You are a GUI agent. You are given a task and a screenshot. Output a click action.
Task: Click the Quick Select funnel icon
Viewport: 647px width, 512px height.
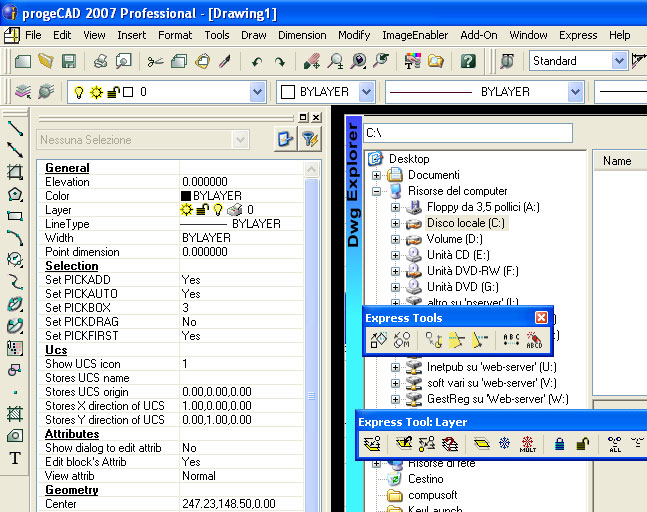309,140
